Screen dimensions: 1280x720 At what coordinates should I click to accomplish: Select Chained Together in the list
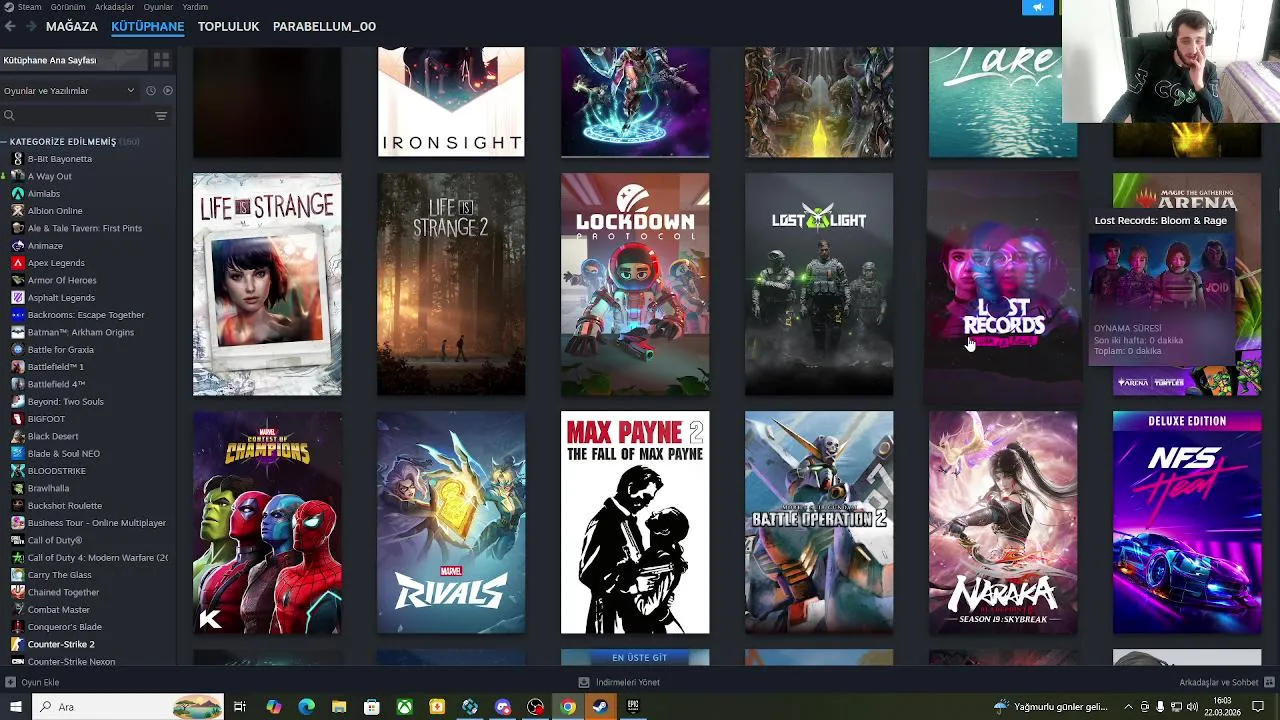pyautogui.click(x=63, y=592)
